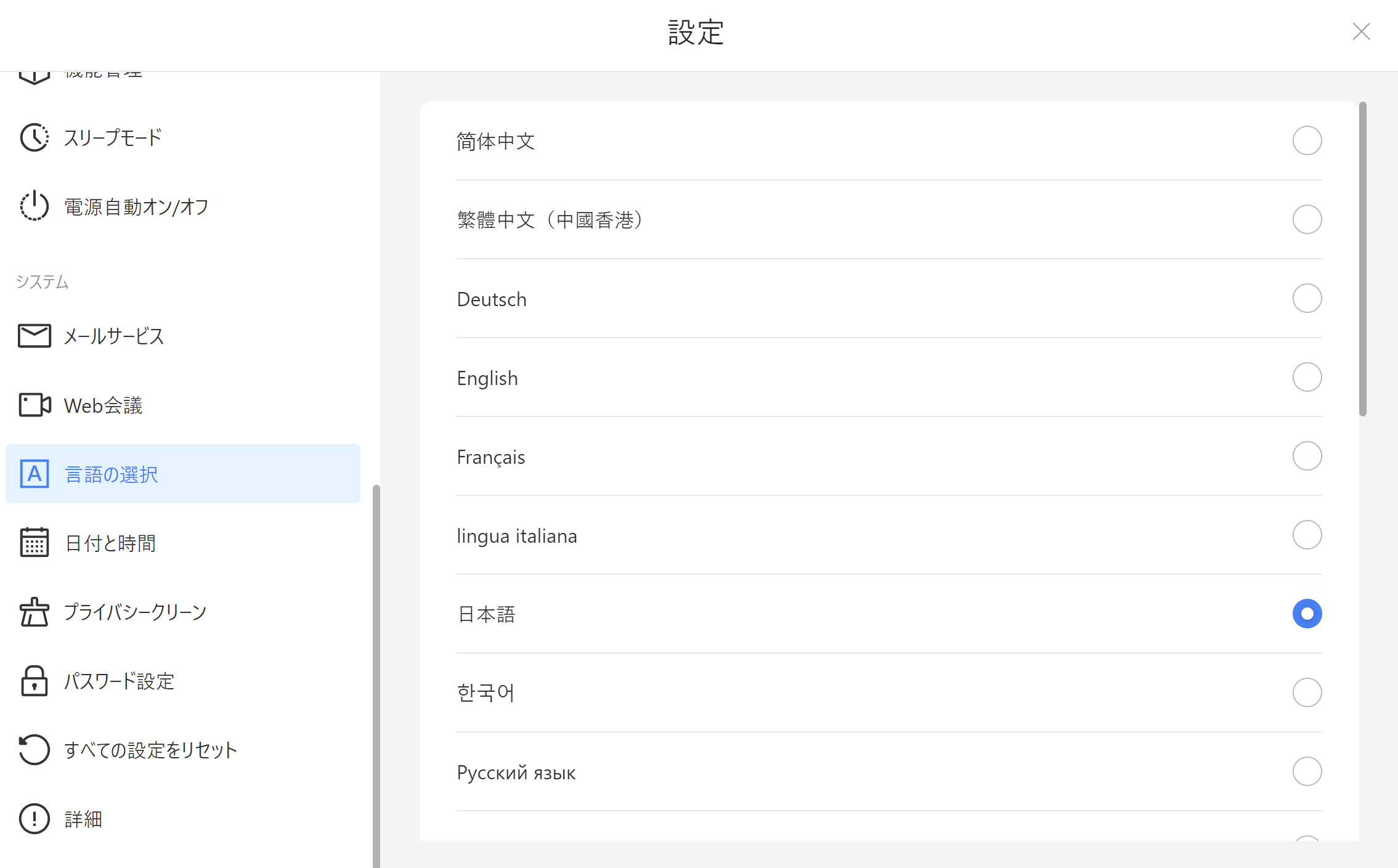Viewport: 1398px width, 868px height.
Task: Close the settings dialog with X
Action: coord(1361,31)
